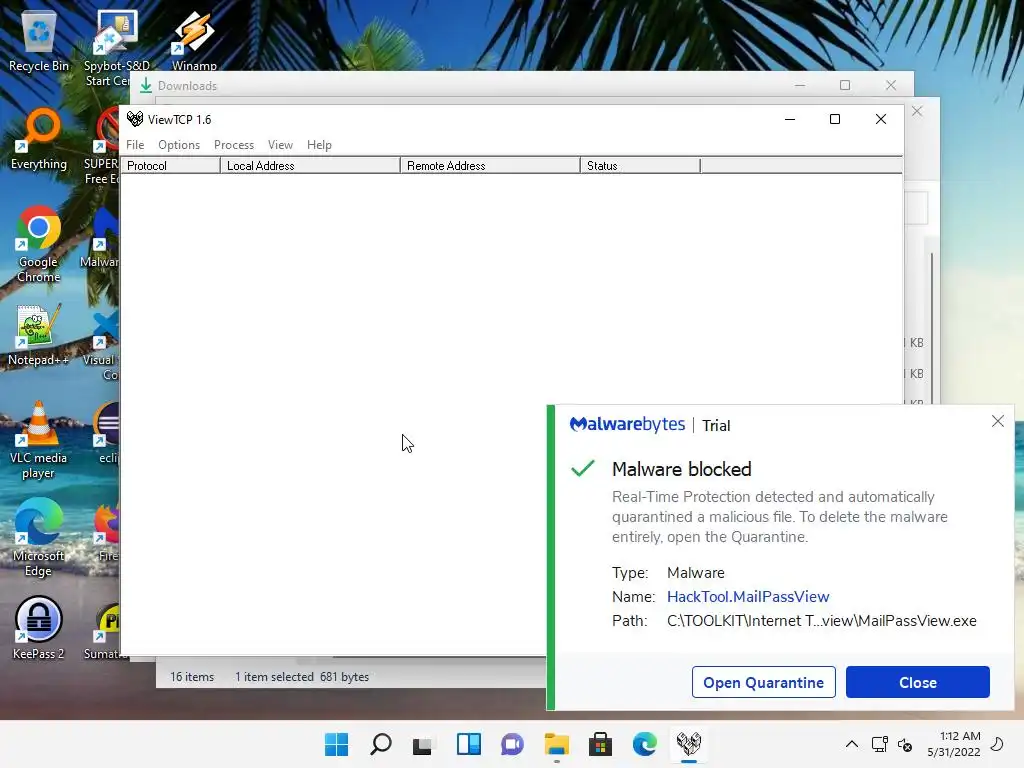Click the muted volume tray icon
This screenshot has height=768, width=1024.
pyautogui.click(x=905, y=744)
